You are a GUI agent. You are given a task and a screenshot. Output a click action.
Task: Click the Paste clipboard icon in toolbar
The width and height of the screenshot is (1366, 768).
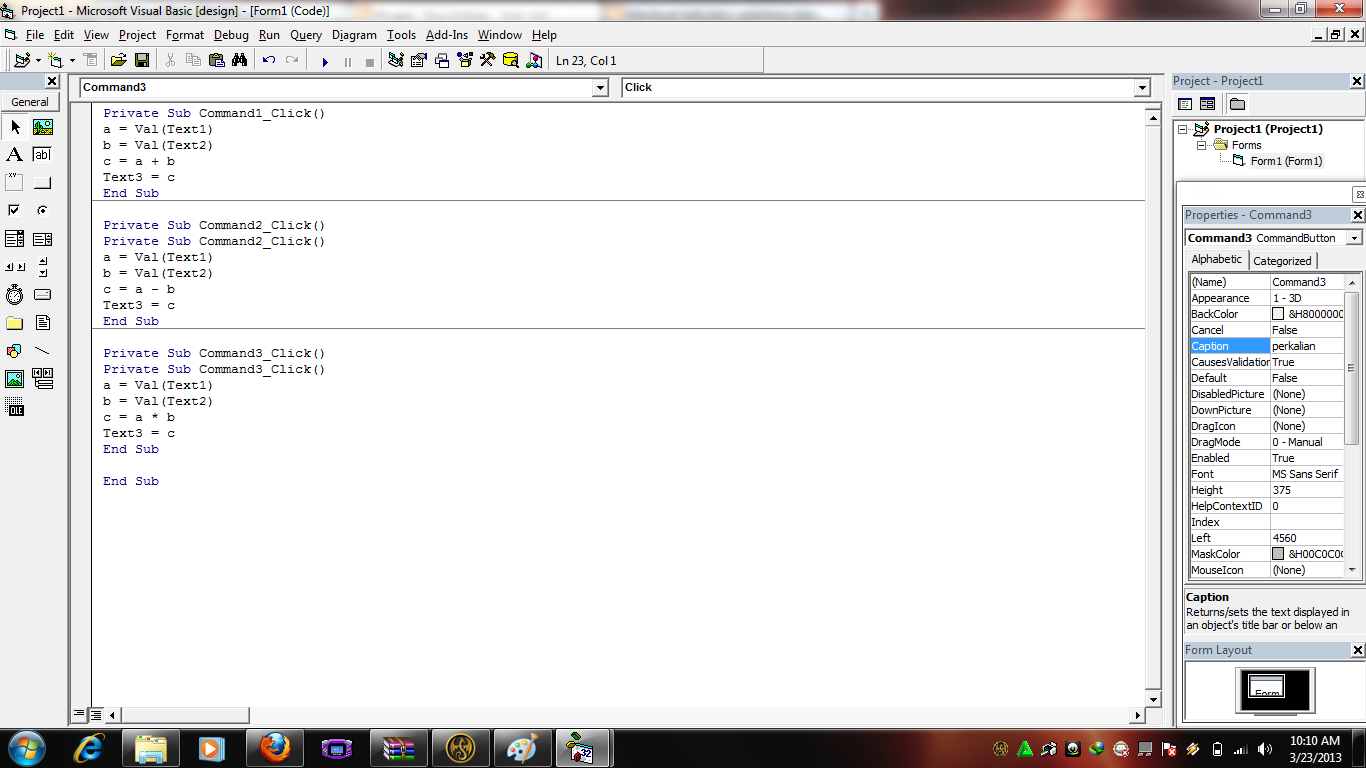217,60
